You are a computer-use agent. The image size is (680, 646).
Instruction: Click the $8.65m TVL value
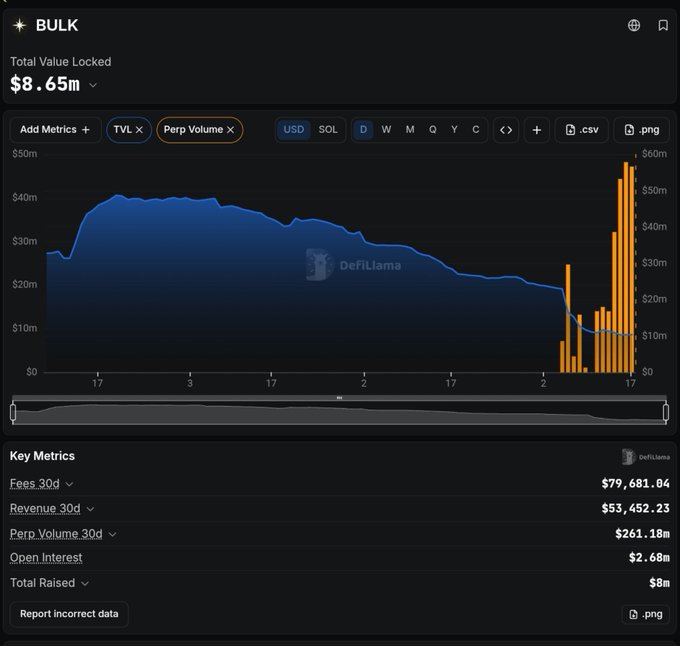pos(45,84)
